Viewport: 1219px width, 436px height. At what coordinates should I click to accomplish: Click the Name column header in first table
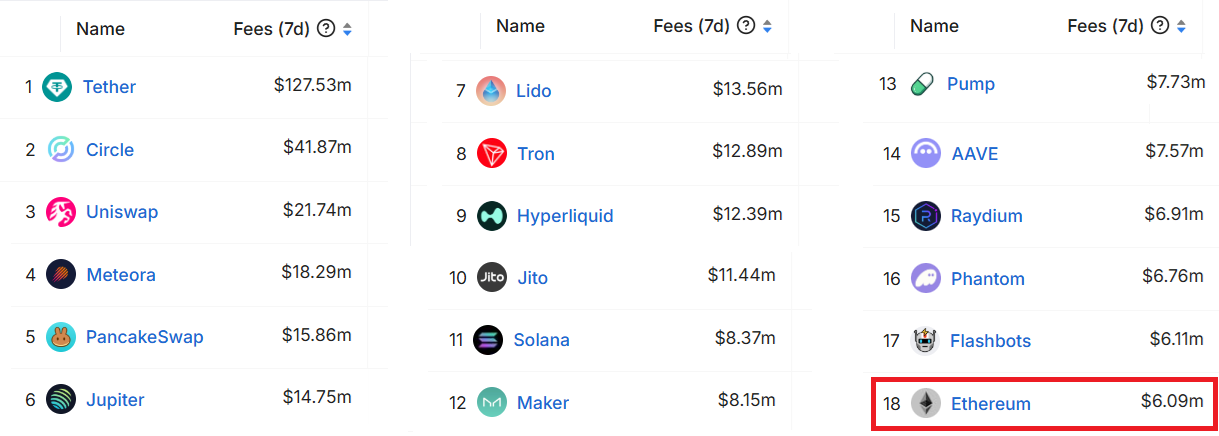[x=100, y=30]
